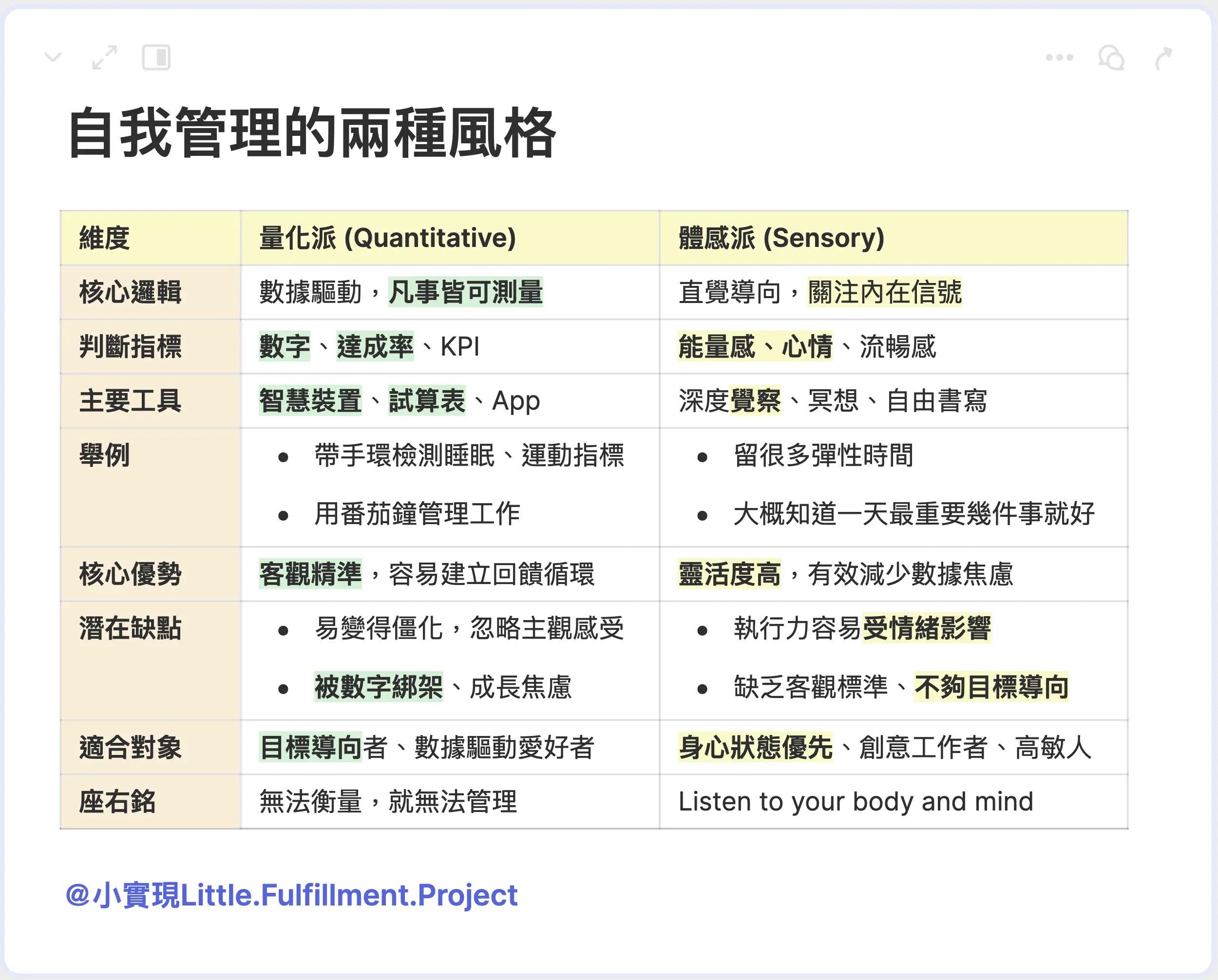Toggle the side panel view icon
The height and width of the screenshot is (980, 1218).
click(x=156, y=57)
